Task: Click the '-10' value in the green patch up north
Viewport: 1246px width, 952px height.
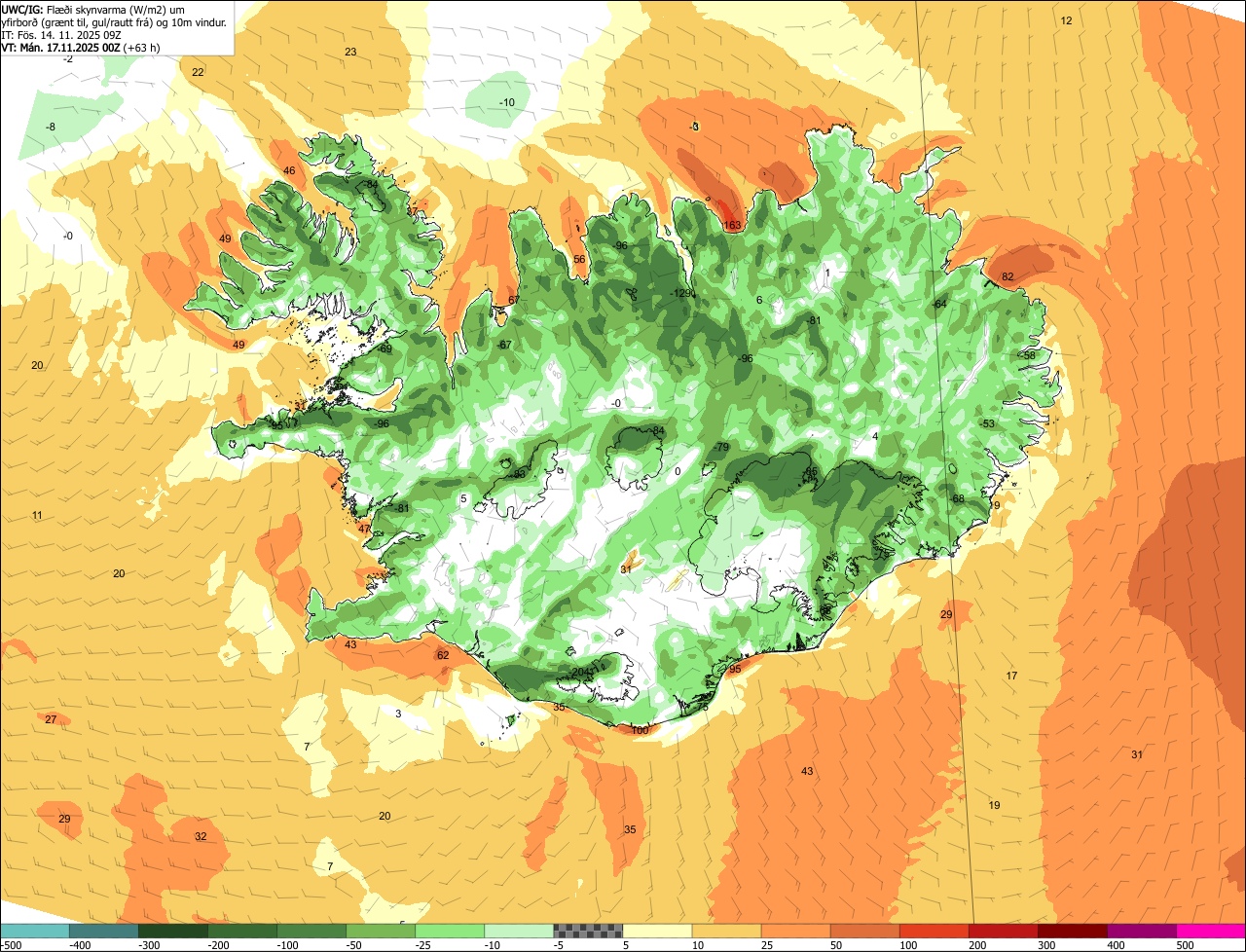Action: click(507, 102)
